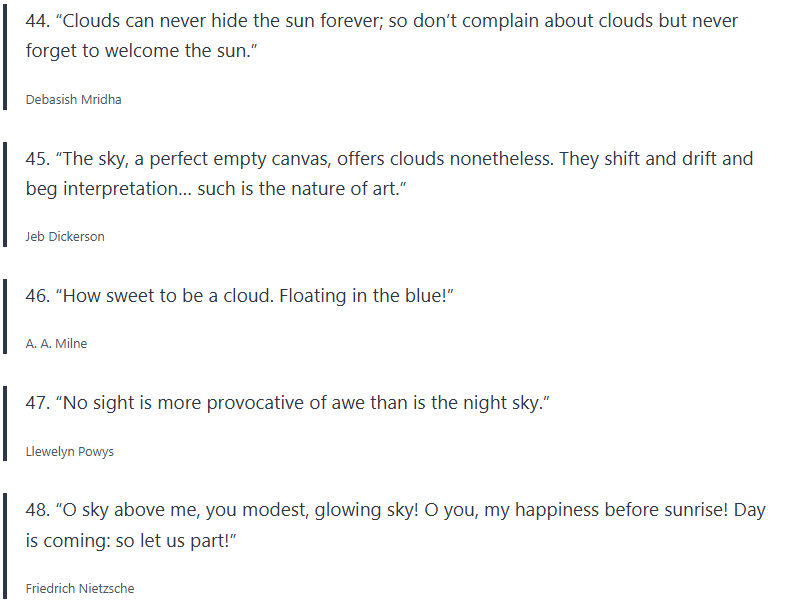808x604 pixels.
Task: Click the phrase "than is the night sky."
Action: point(450,403)
